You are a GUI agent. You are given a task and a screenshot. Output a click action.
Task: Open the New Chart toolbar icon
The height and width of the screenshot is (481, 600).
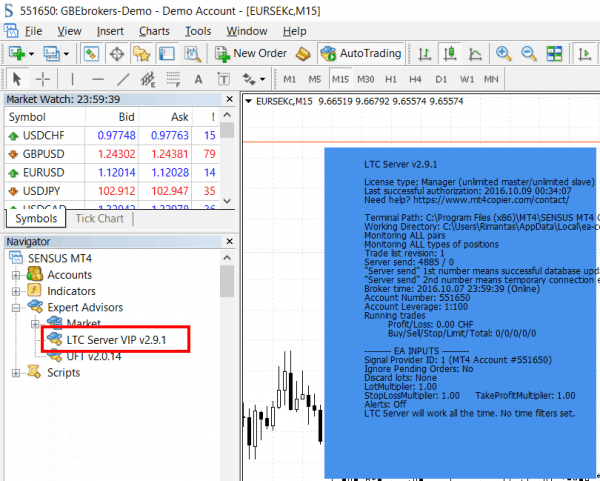[17, 54]
